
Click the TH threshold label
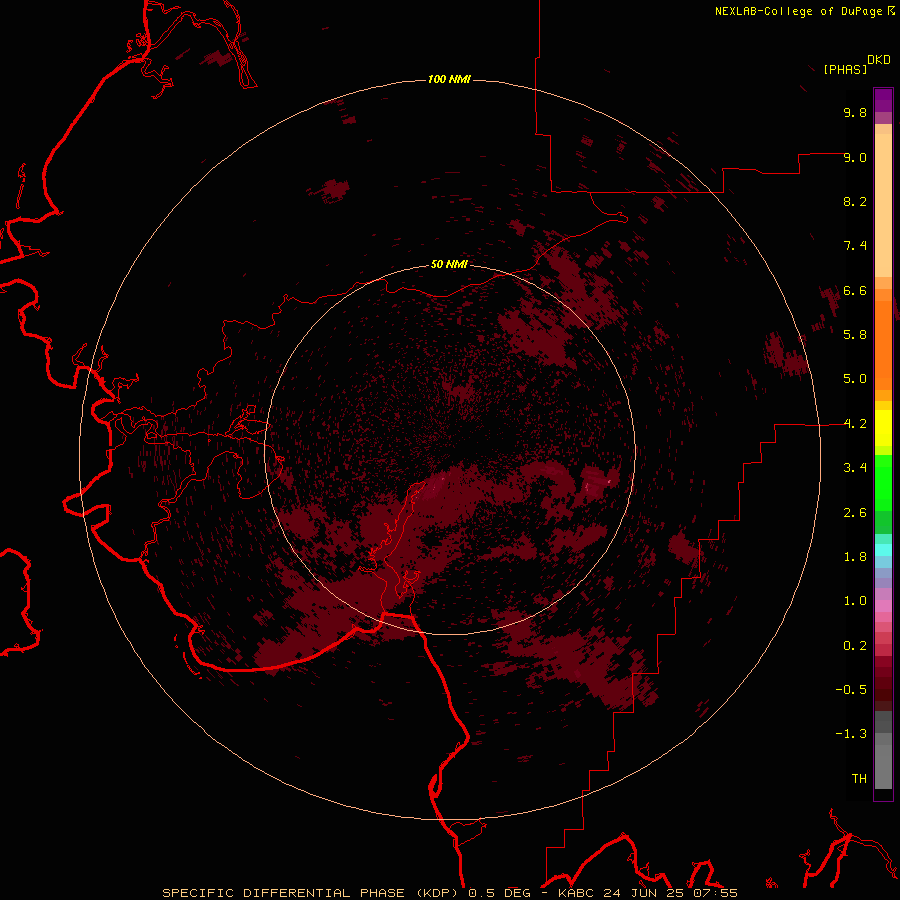click(x=859, y=779)
